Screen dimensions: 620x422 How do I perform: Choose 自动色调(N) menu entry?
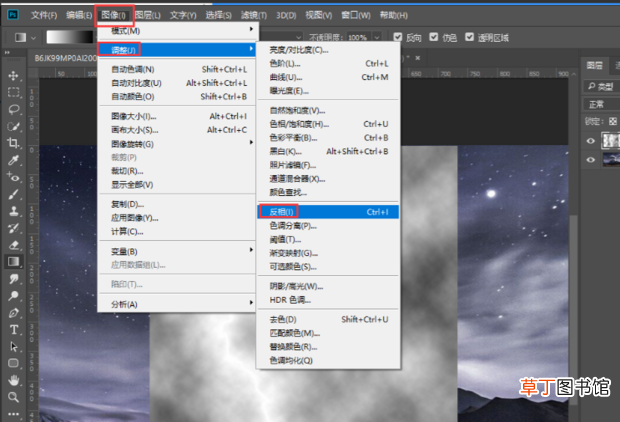click(177, 69)
